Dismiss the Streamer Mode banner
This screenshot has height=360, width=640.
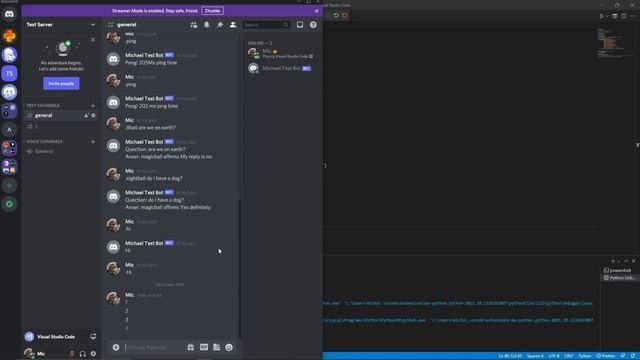(316, 11)
